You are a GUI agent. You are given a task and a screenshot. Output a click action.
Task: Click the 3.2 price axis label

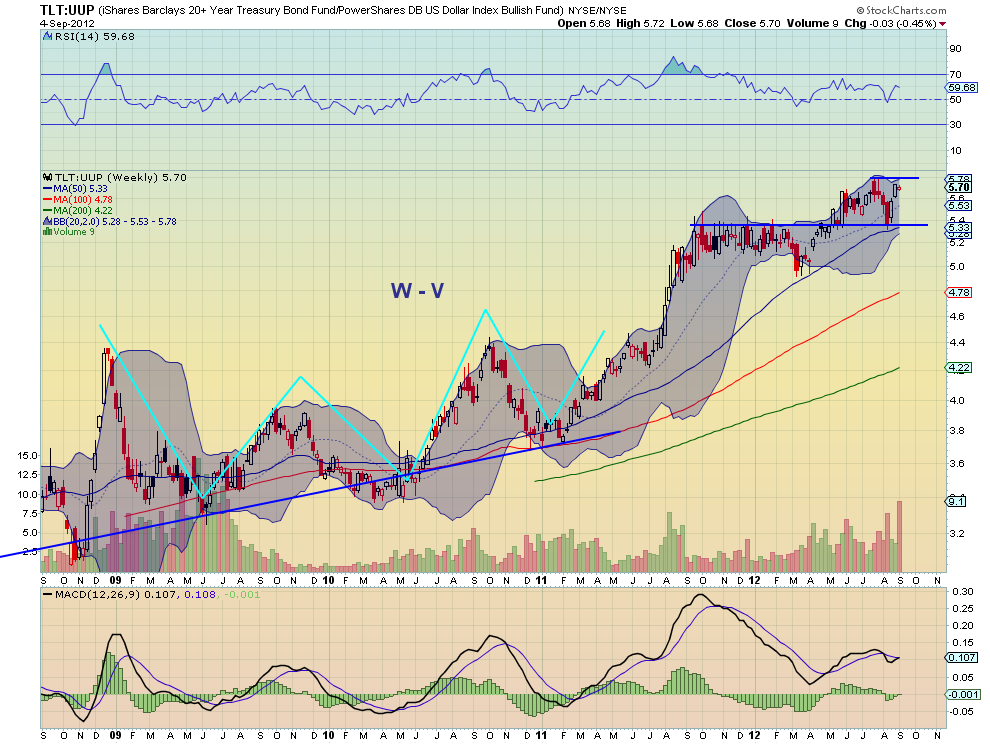pos(957,534)
